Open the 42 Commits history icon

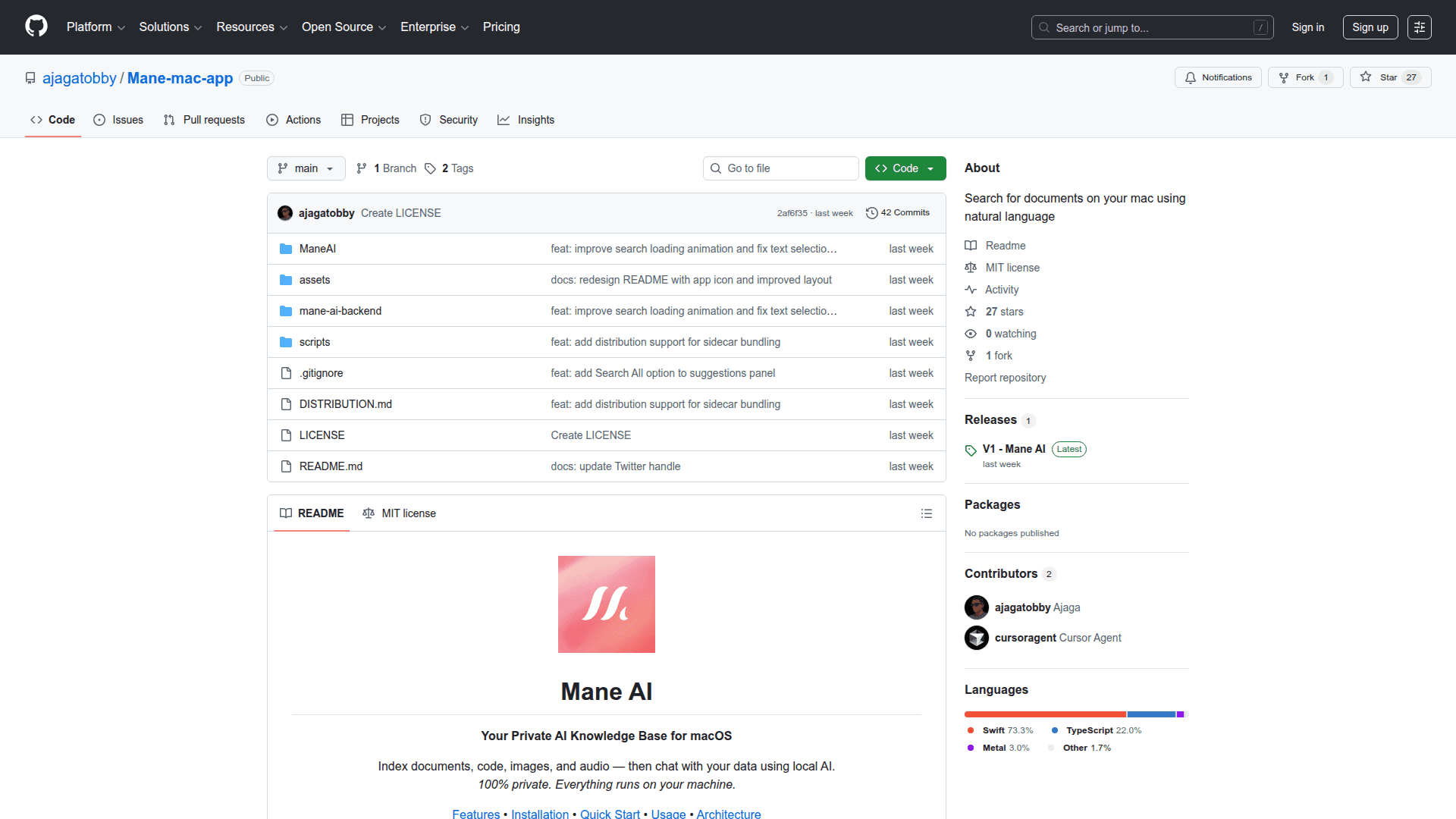click(x=872, y=213)
